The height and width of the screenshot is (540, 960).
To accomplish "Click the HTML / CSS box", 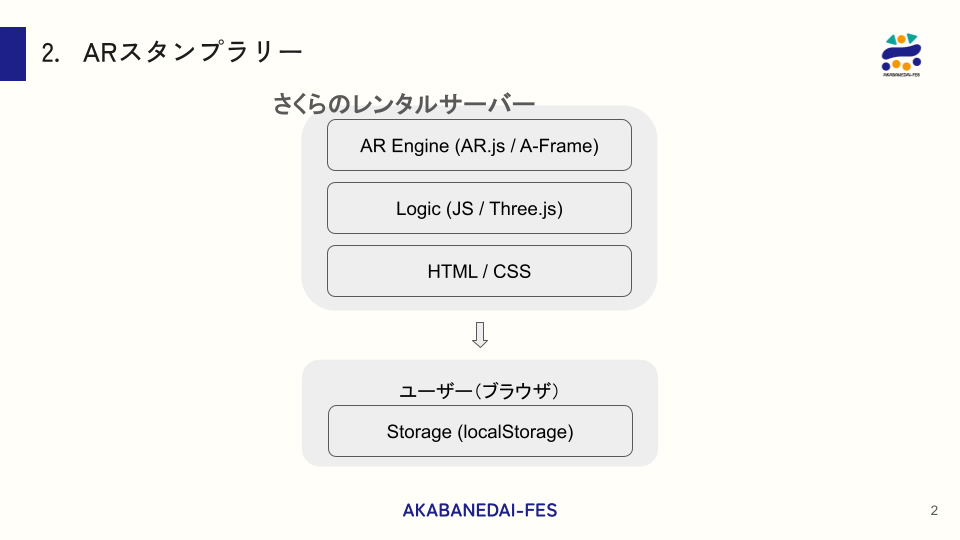I will pyautogui.click(x=479, y=271).
